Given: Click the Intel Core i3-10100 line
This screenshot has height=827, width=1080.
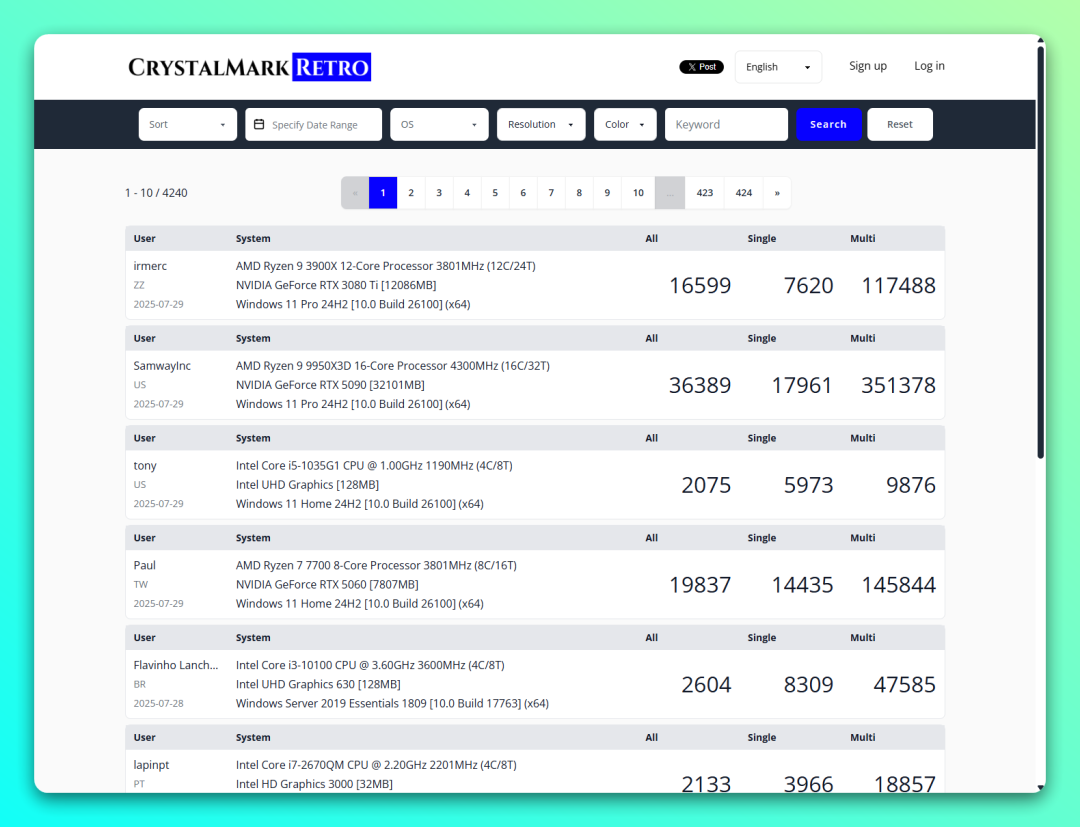Looking at the screenshot, I should [370, 665].
